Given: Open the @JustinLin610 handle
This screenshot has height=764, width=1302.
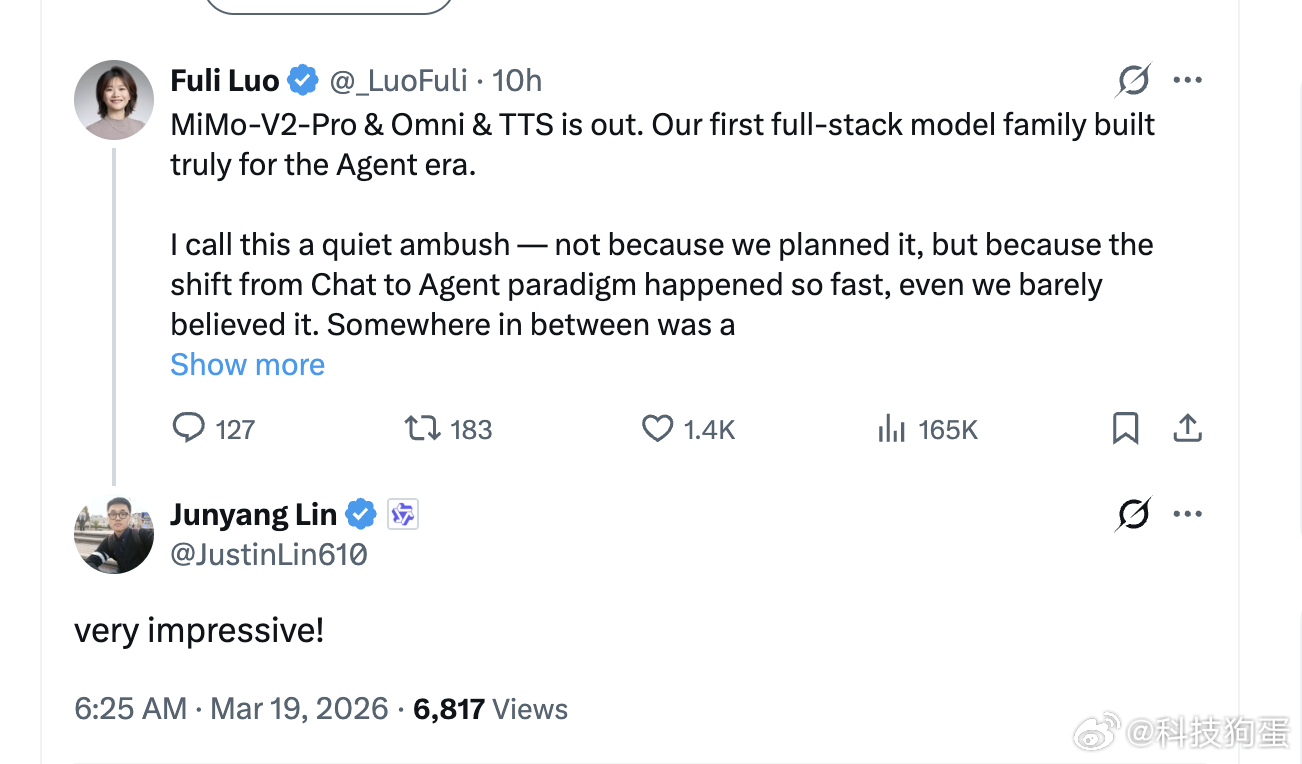Looking at the screenshot, I should click(x=269, y=554).
